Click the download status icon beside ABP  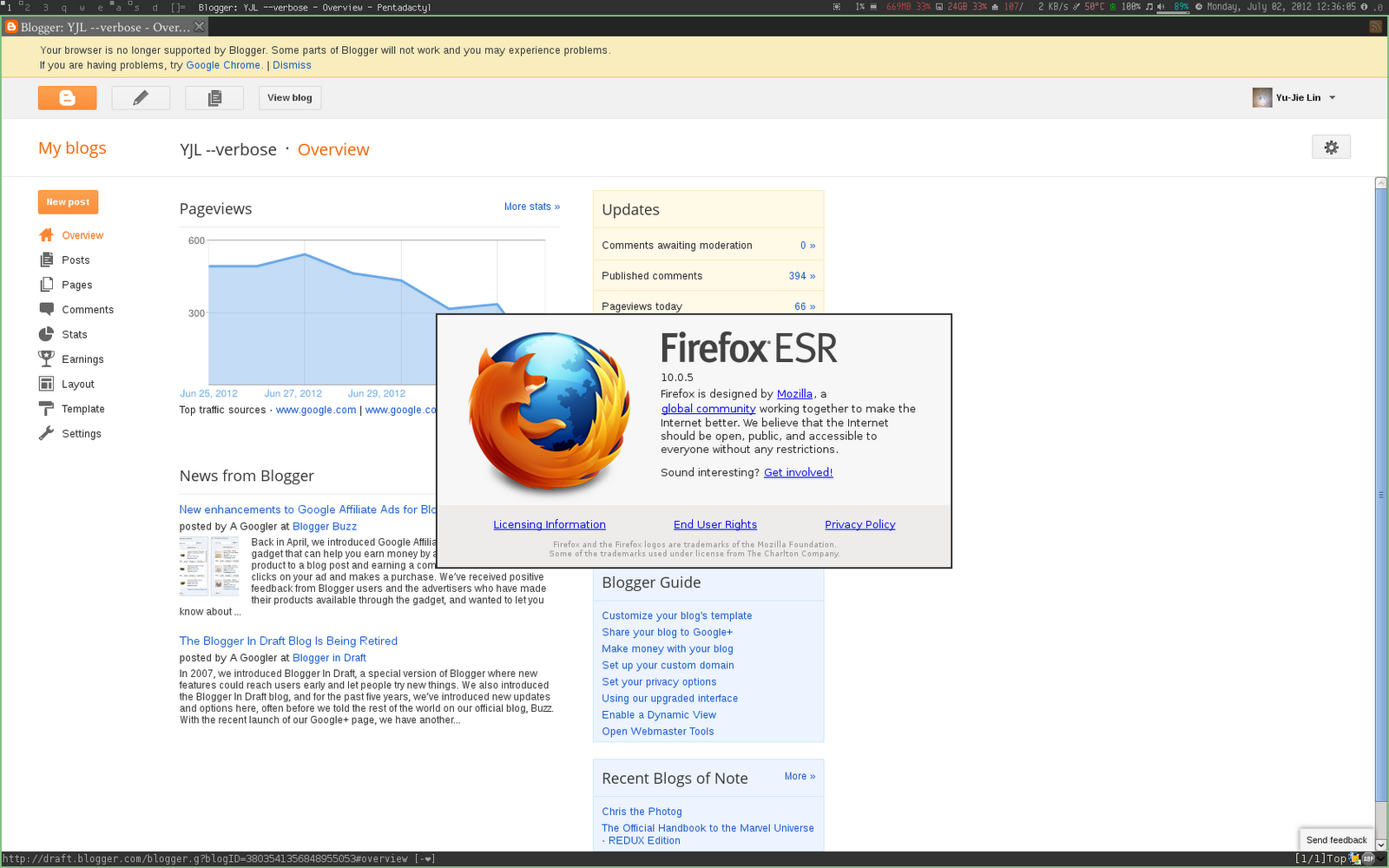coord(1355,858)
